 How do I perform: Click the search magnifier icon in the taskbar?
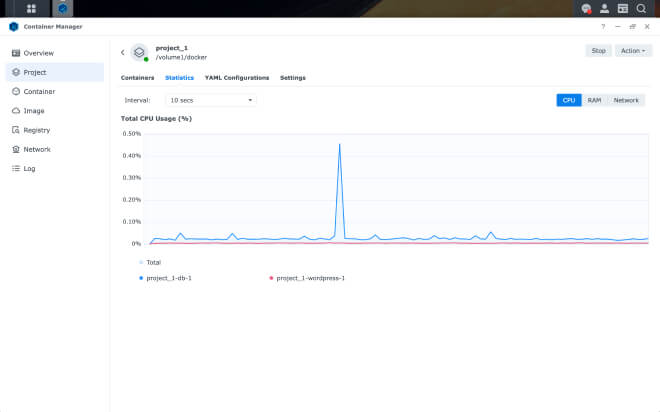tap(641, 8)
